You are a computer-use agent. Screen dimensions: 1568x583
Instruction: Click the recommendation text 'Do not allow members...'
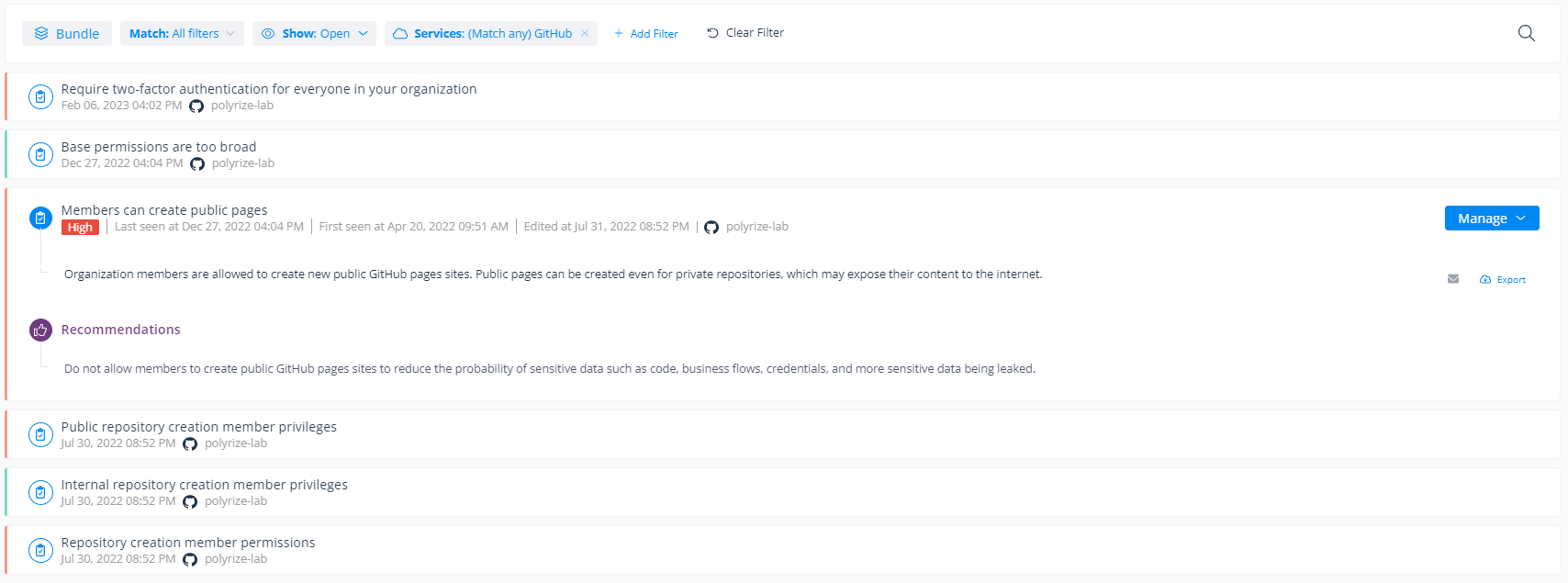coord(550,369)
